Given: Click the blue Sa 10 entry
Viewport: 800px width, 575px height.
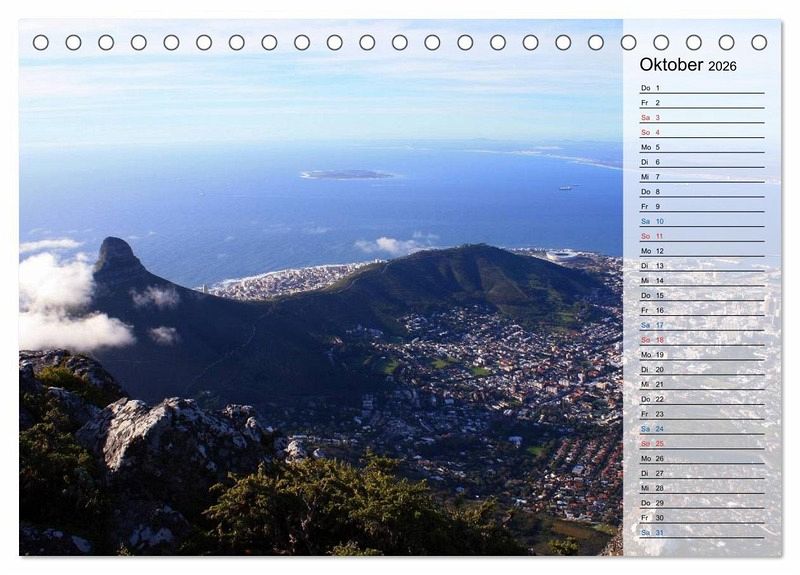Looking at the screenshot, I should pyautogui.click(x=701, y=221).
